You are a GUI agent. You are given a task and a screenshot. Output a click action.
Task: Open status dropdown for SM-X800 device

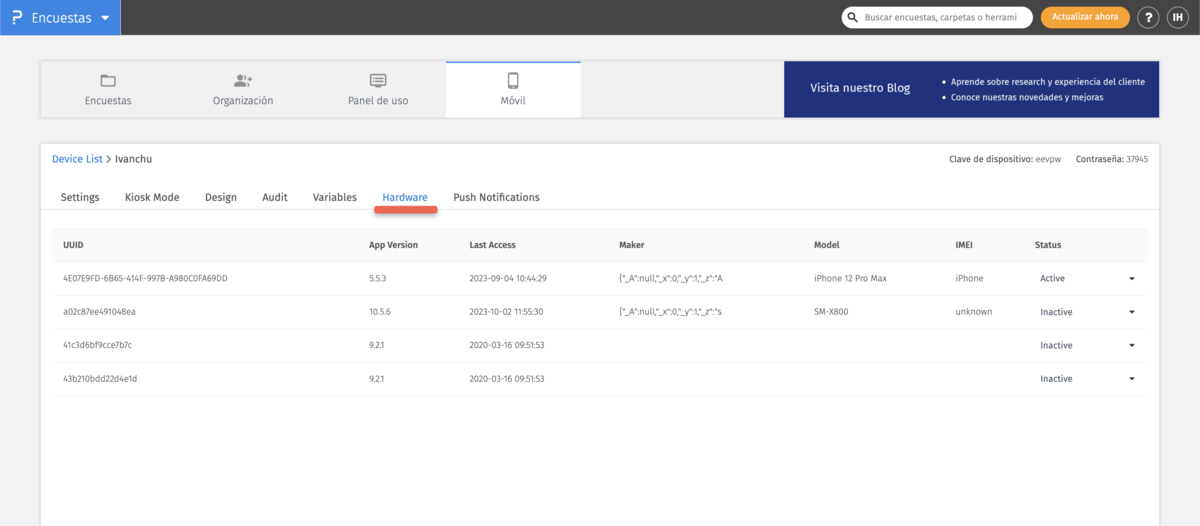coord(1132,312)
